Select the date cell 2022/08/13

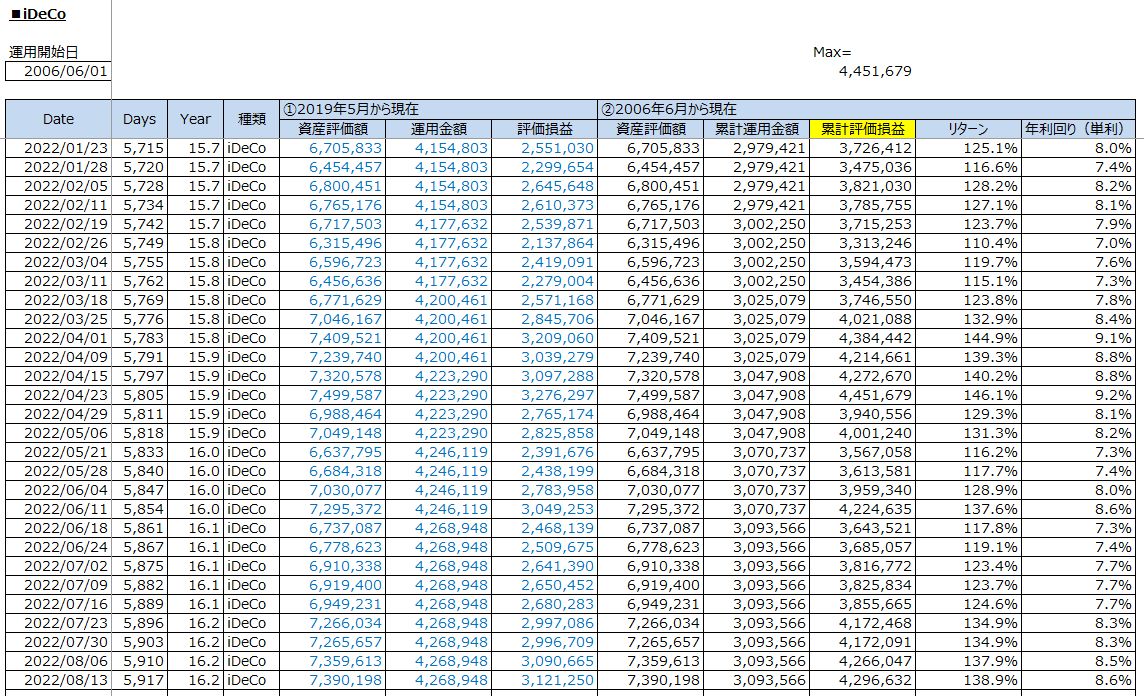(x=58, y=680)
